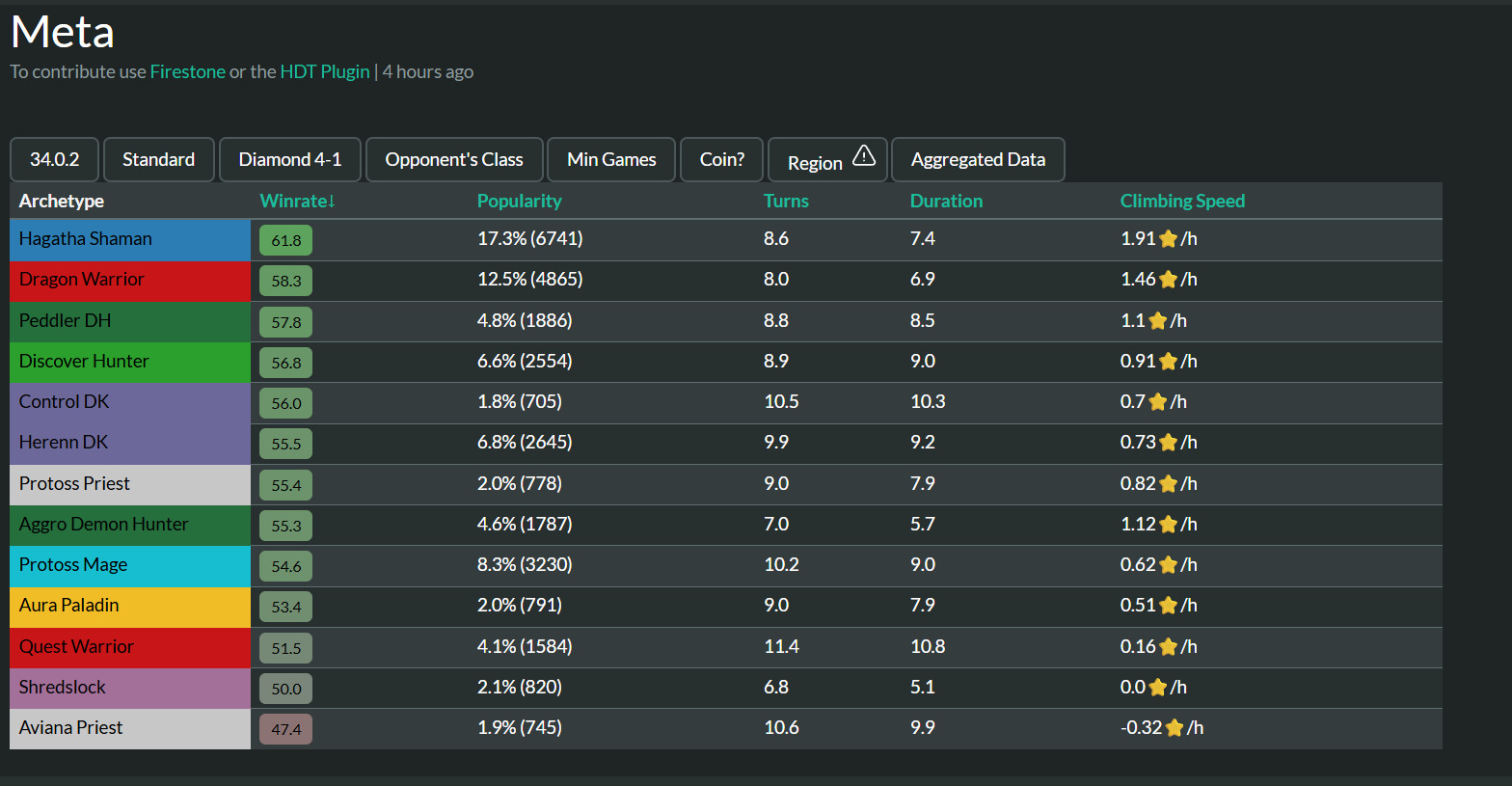This screenshot has width=1512, height=786.
Task: Open the Min Games filter
Action: [611, 159]
